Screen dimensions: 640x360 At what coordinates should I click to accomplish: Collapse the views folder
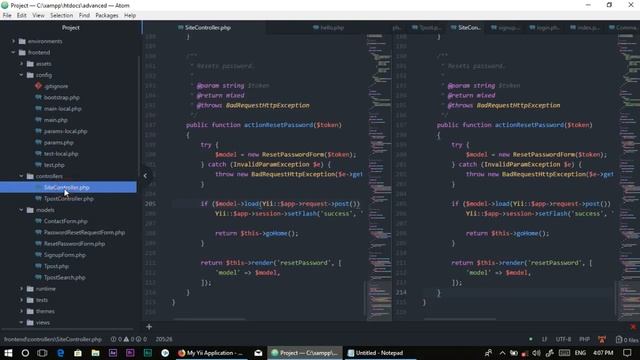[x=22, y=322]
